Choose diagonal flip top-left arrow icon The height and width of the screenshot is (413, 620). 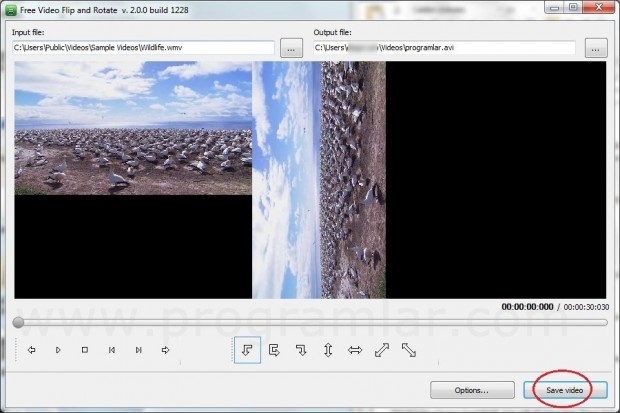click(x=408, y=350)
